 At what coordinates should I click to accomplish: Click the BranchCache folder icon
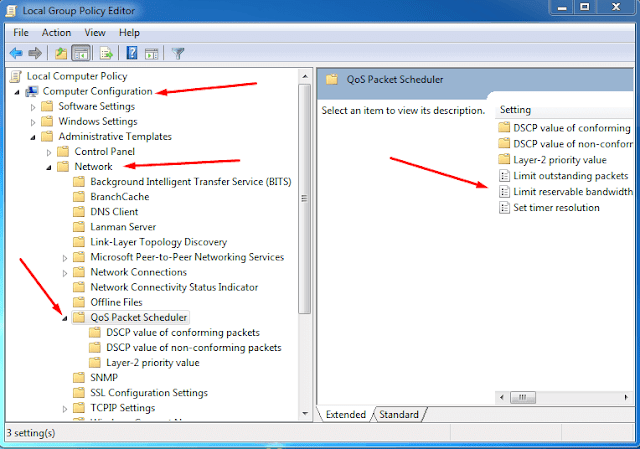(79, 197)
